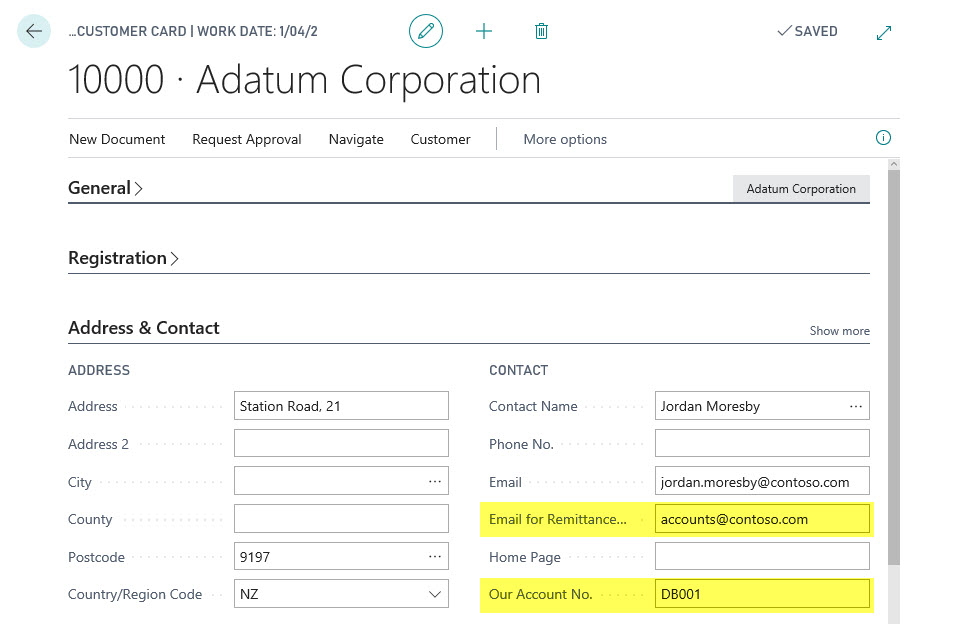Screen dimensions: 967x624
Task: Expand the General section
Action: (x=105, y=188)
